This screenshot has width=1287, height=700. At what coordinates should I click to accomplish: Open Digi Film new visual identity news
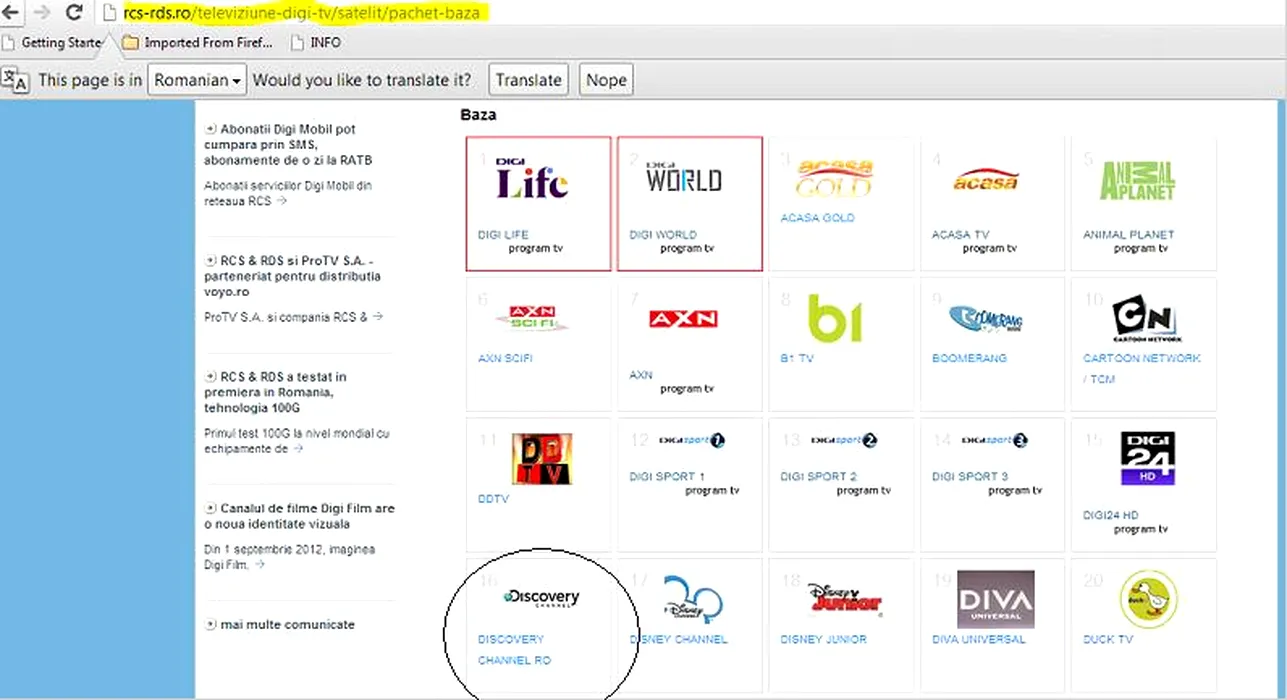pos(300,516)
